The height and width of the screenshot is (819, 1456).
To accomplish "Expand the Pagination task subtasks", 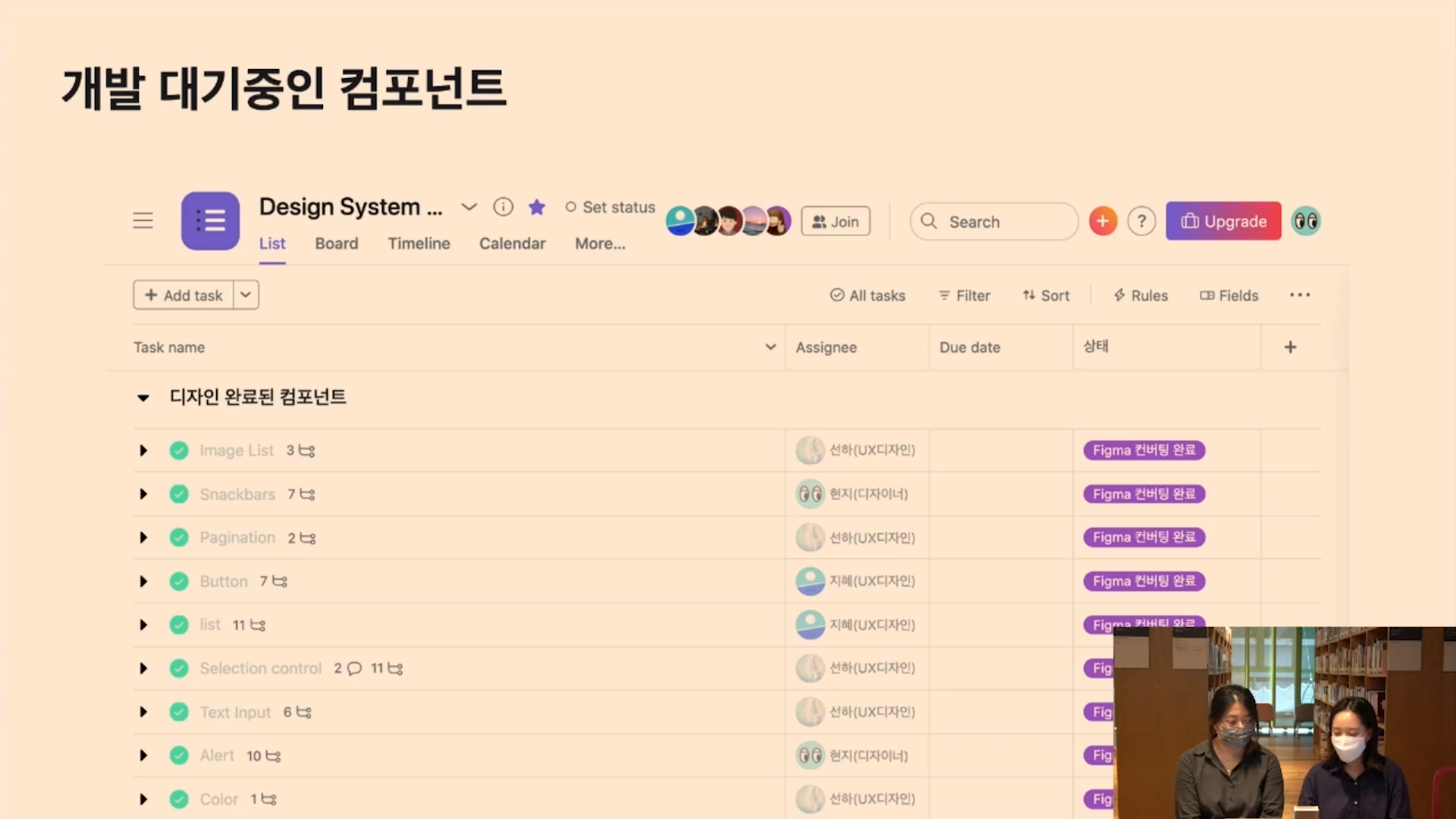I will tap(143, 538).
